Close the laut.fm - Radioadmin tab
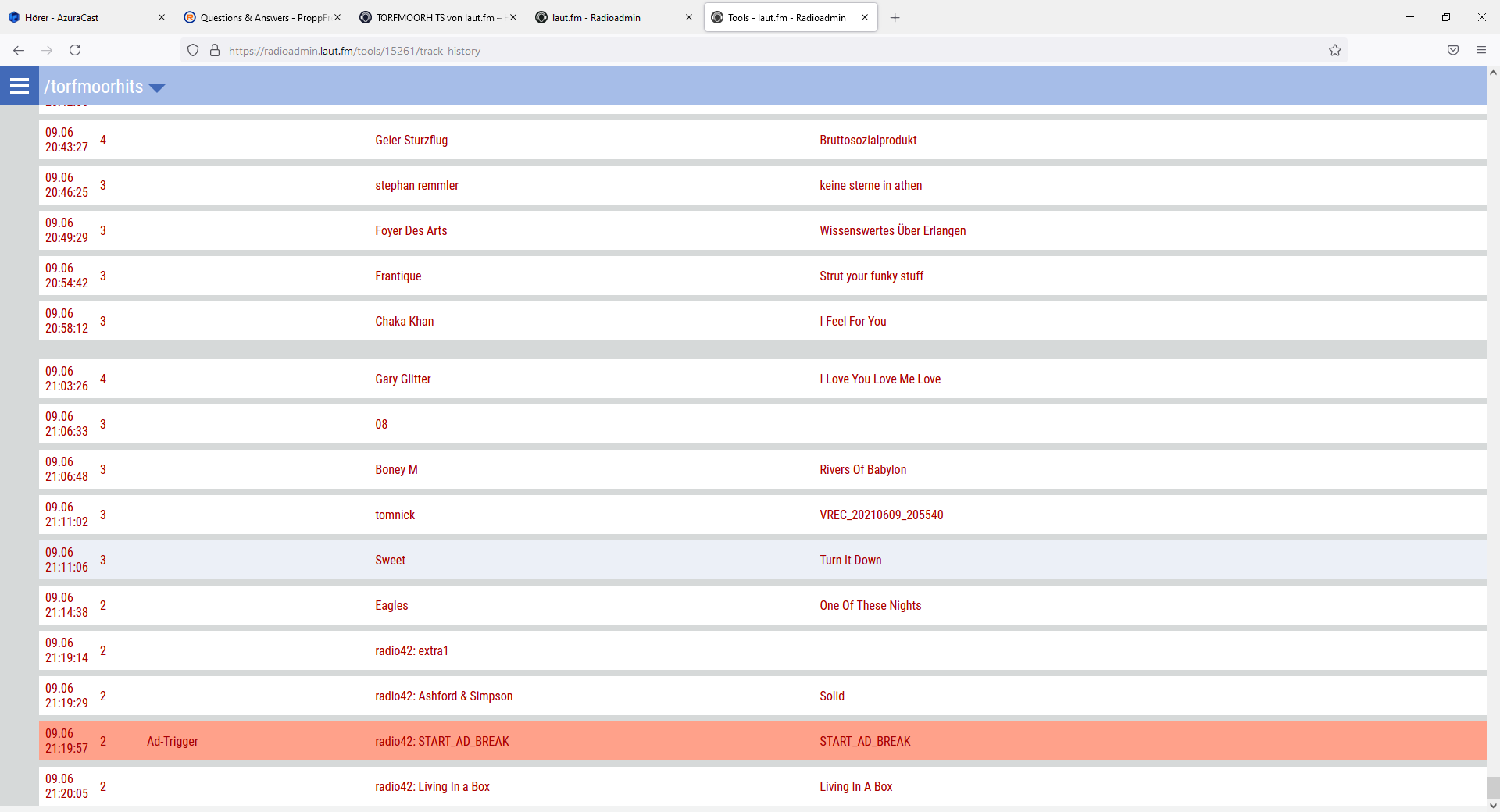The image size is (1500, 812). (x=689, y=17)
